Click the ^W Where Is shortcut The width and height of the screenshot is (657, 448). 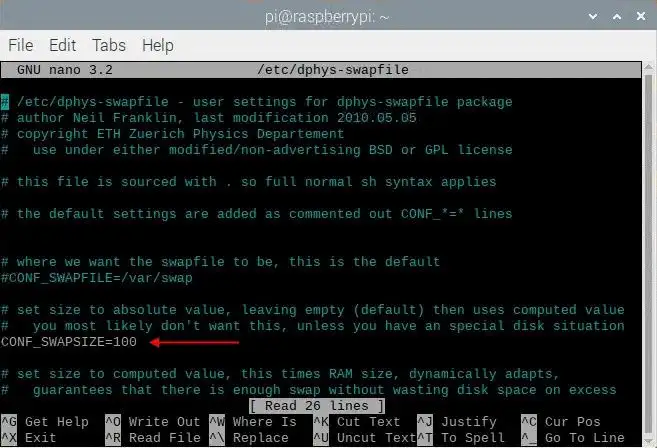[x=253, y=422]
